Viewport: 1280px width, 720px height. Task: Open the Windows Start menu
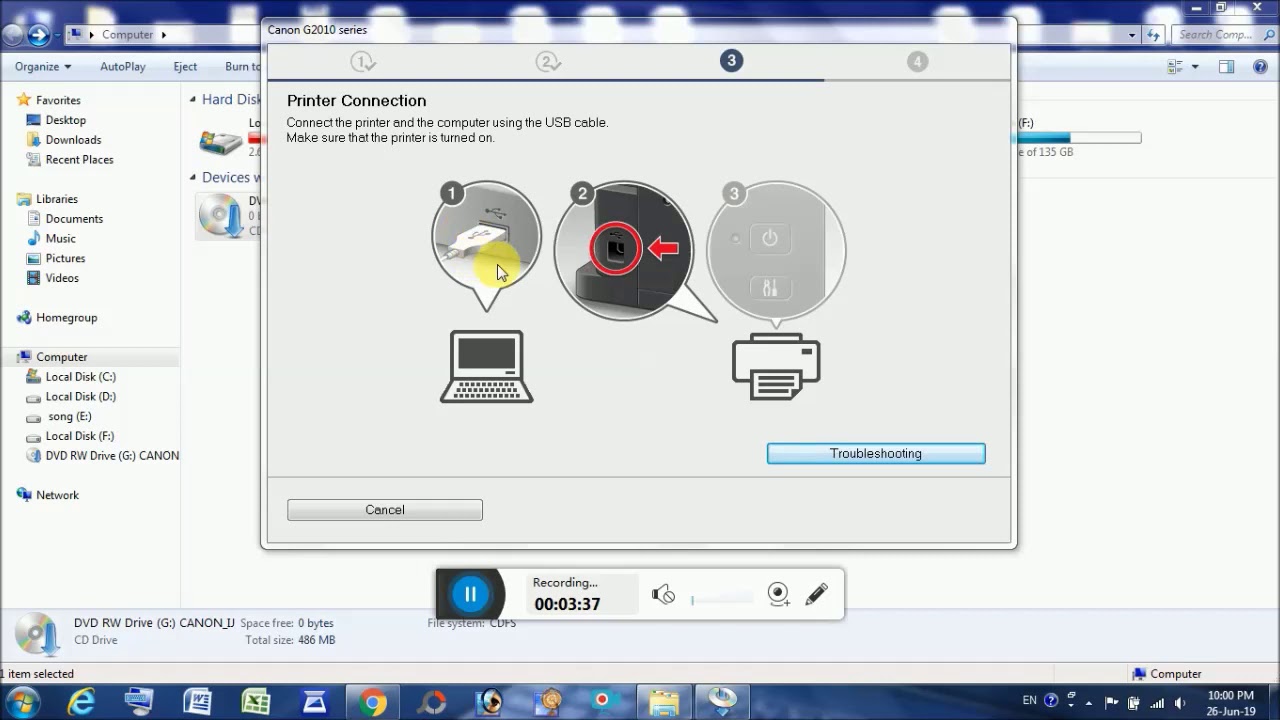click(21, 701)
